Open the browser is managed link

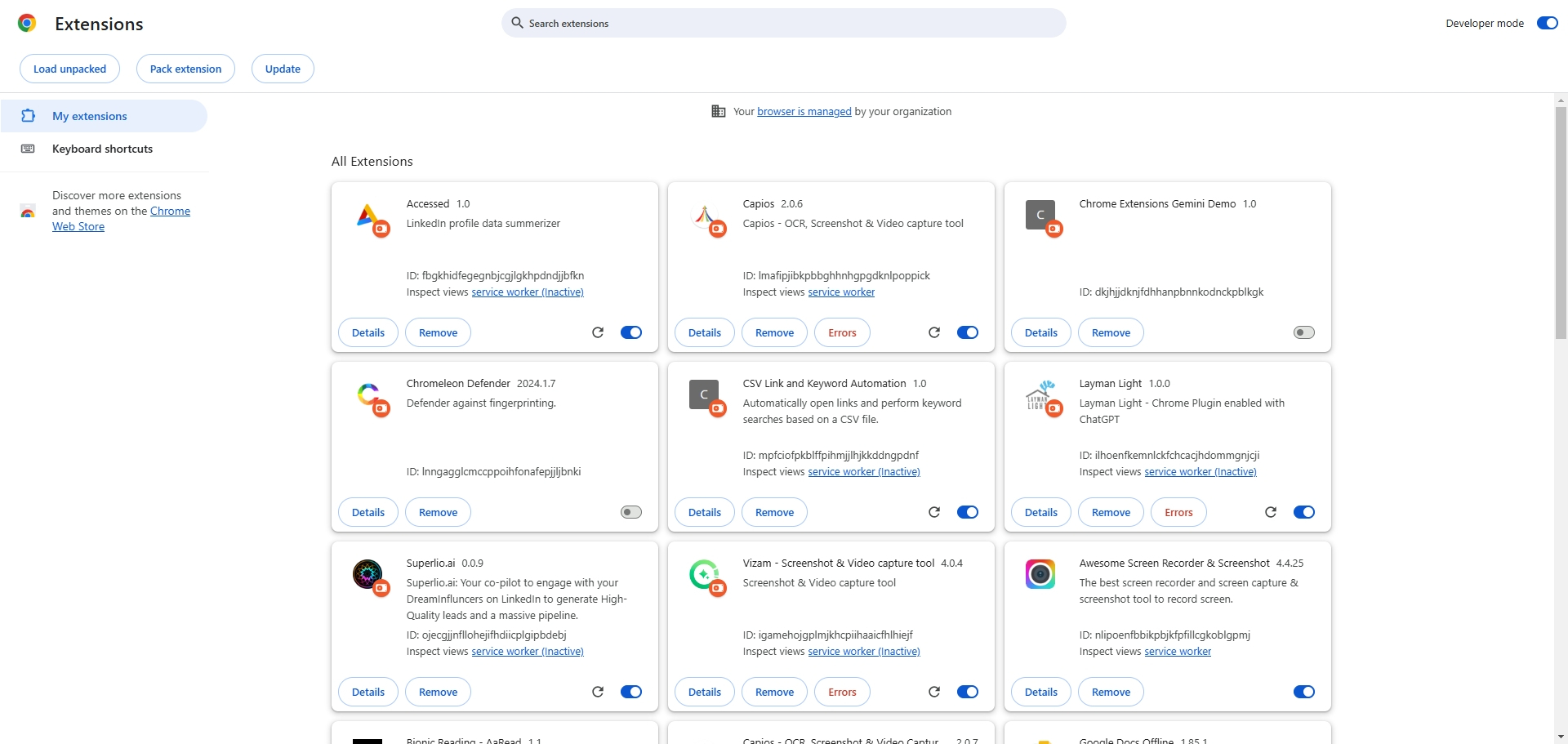click(x=804, y=111)
